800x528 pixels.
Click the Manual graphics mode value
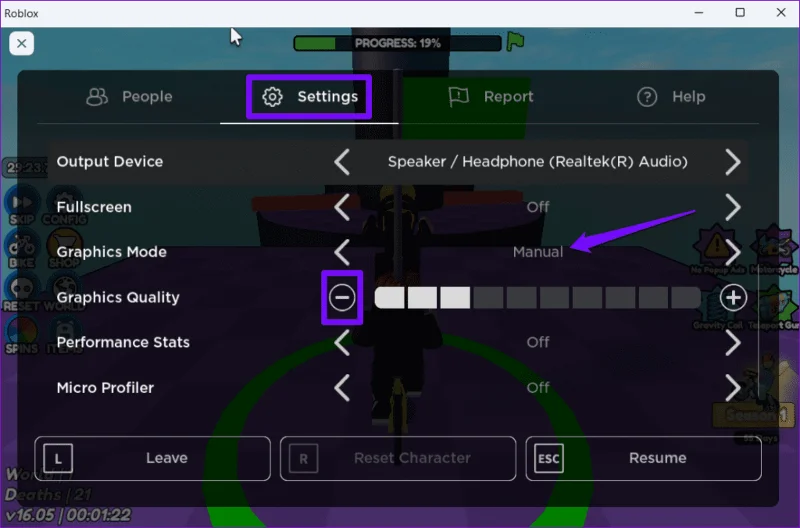click(538, 252)
